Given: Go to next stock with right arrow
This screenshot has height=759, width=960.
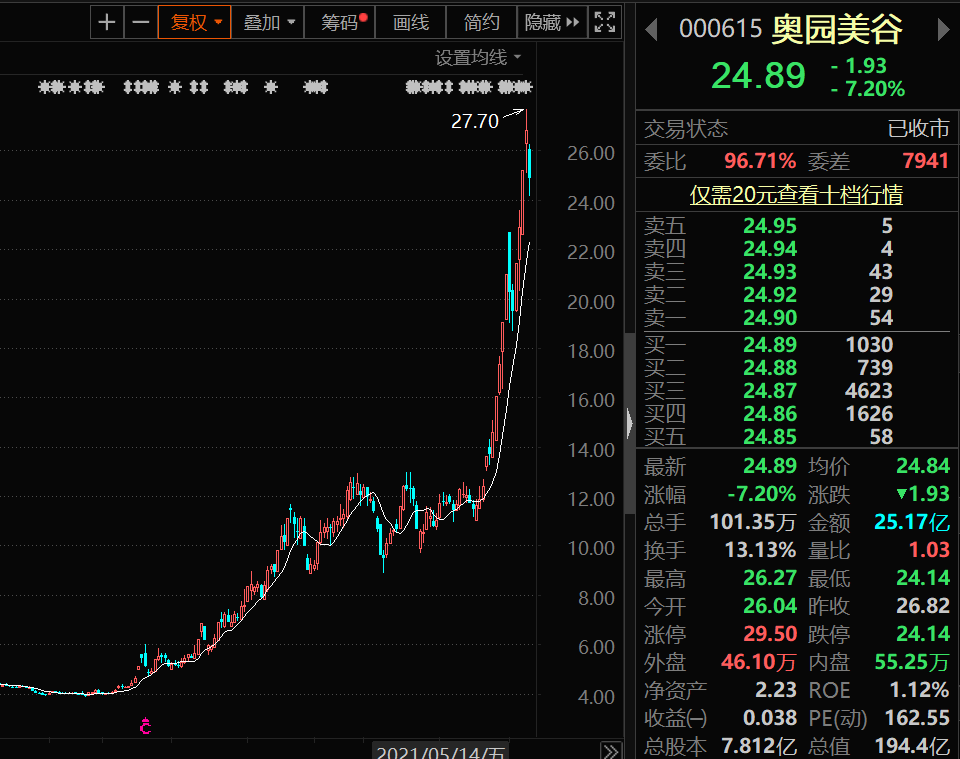Looking at the screenshot, I should tap(943, 30).
